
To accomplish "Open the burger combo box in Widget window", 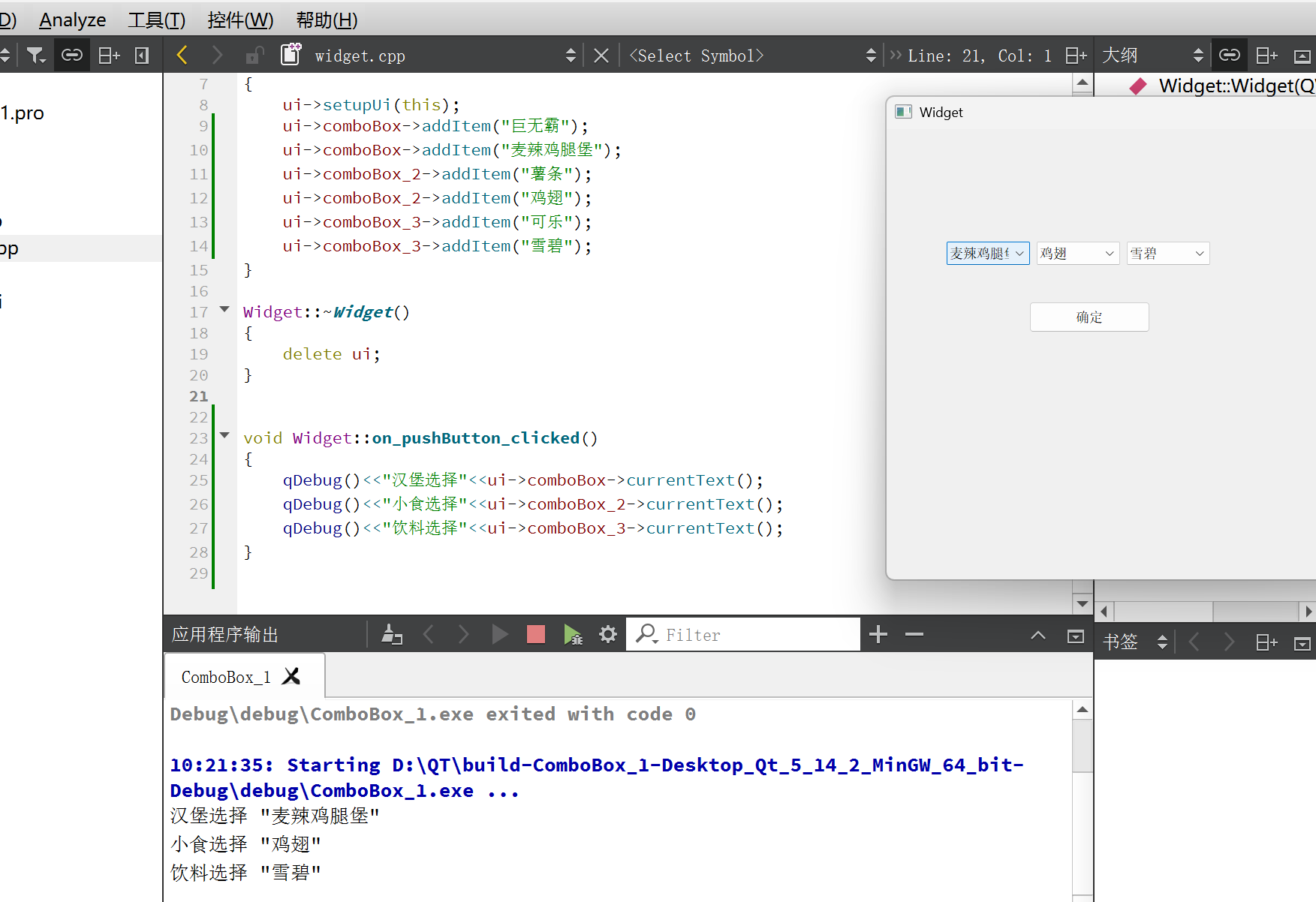I will point(987,254).
